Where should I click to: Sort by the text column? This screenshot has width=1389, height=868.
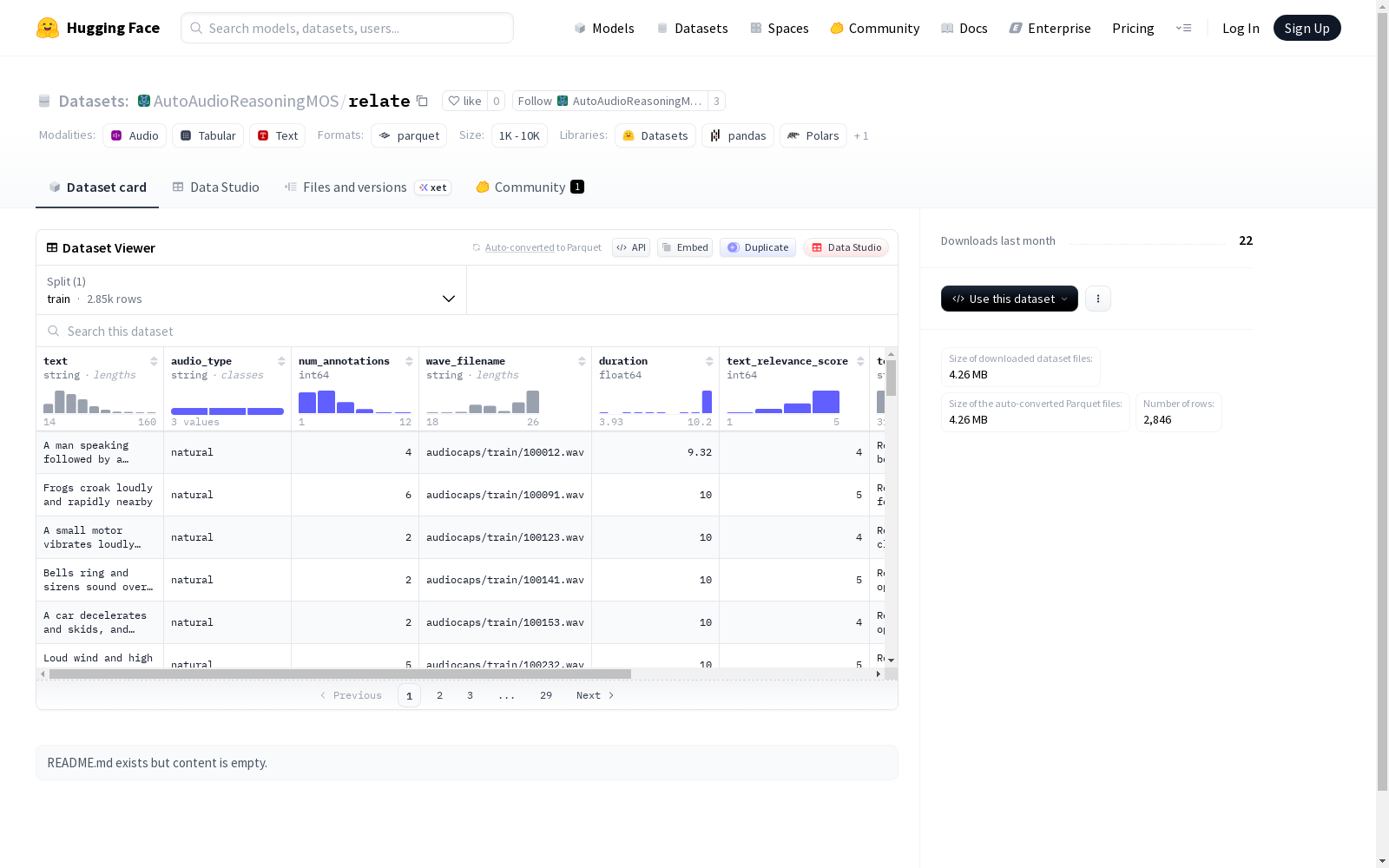click(x=154, y=361)
